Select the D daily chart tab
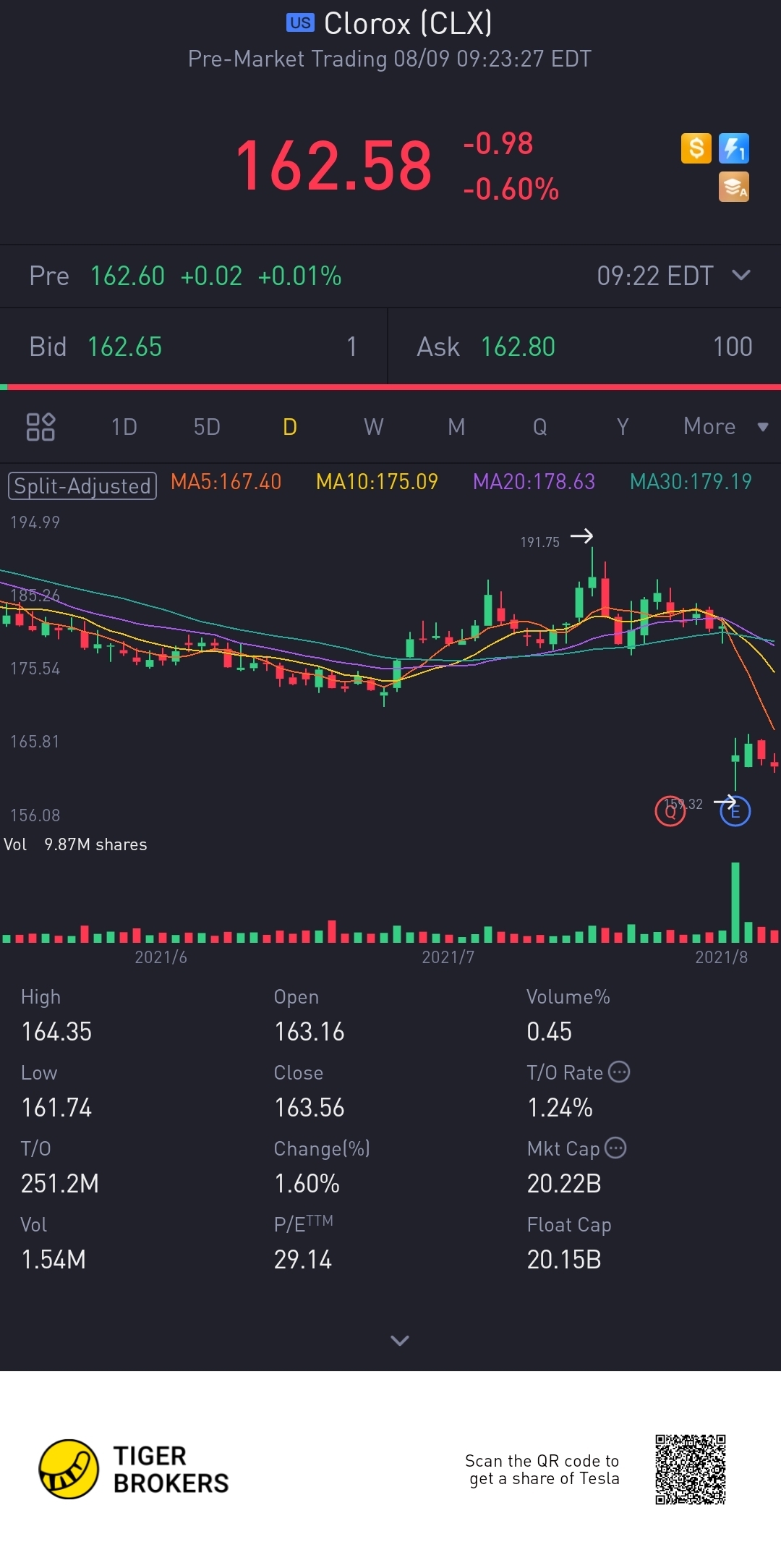The width and height of the screenshot is (781, 1568). click(x=290, y=427)
